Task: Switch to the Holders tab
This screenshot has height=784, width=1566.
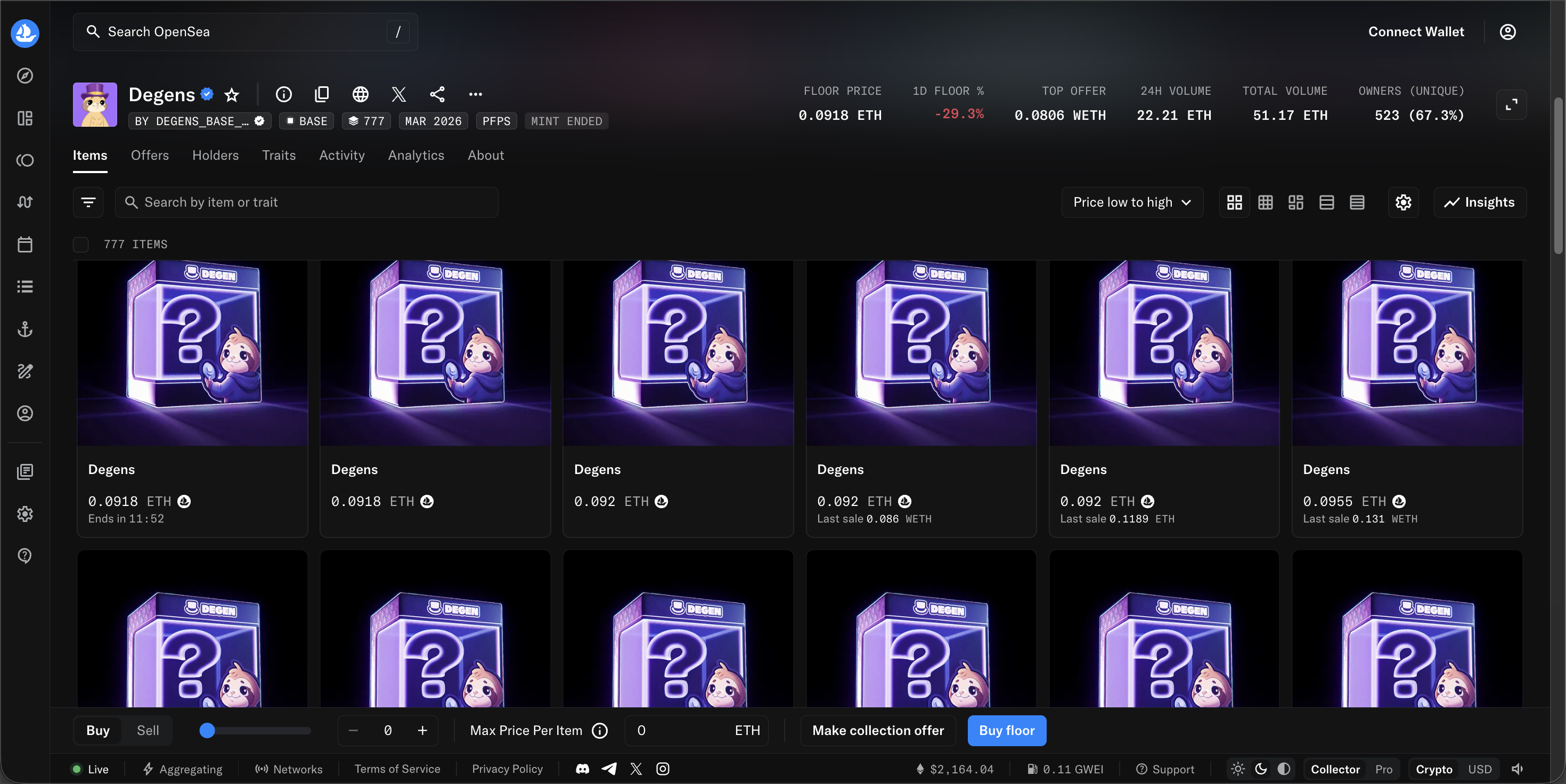Action: [215, 156]
